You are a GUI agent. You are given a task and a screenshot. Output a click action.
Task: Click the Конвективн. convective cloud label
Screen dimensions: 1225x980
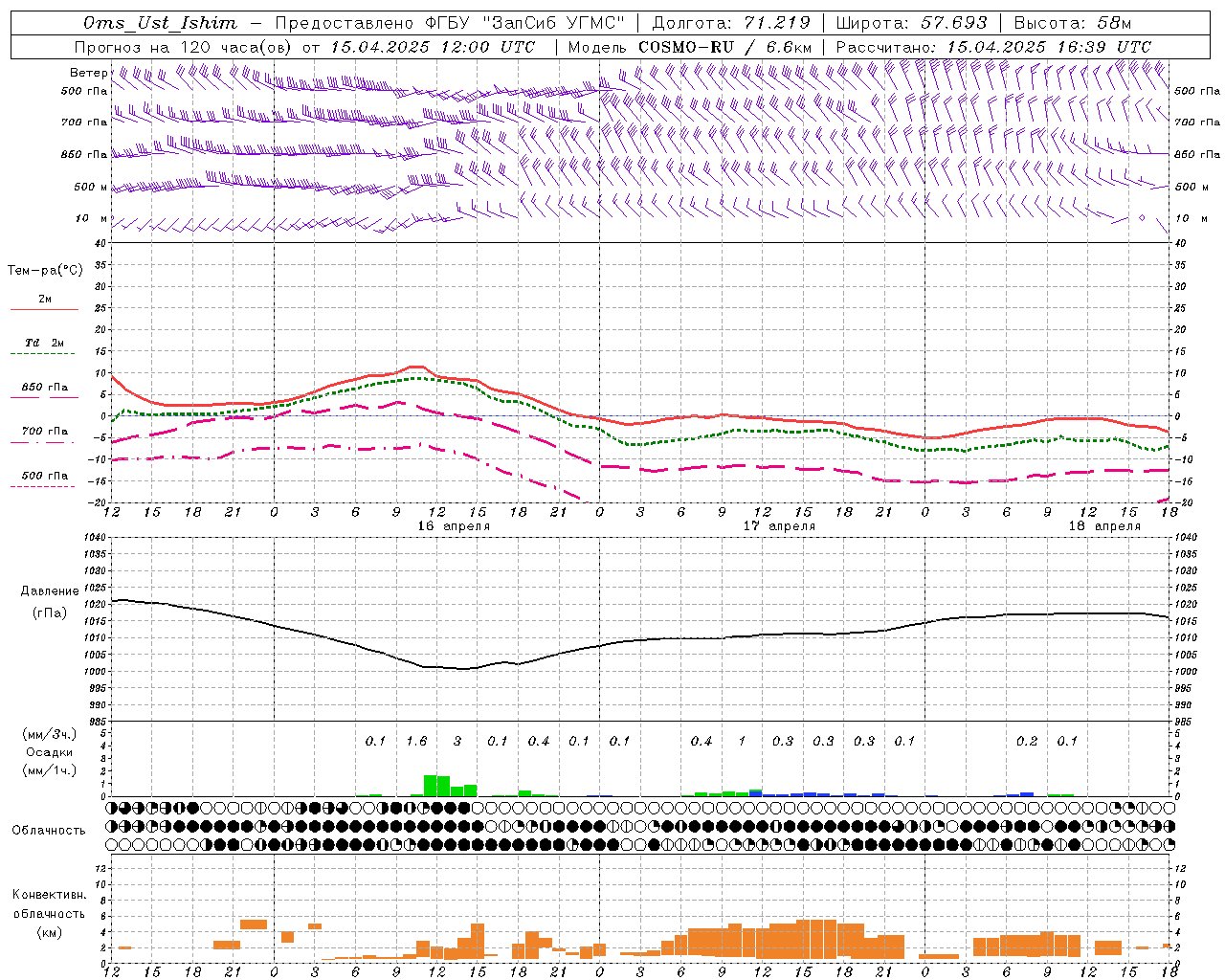(x=49, y=895)
